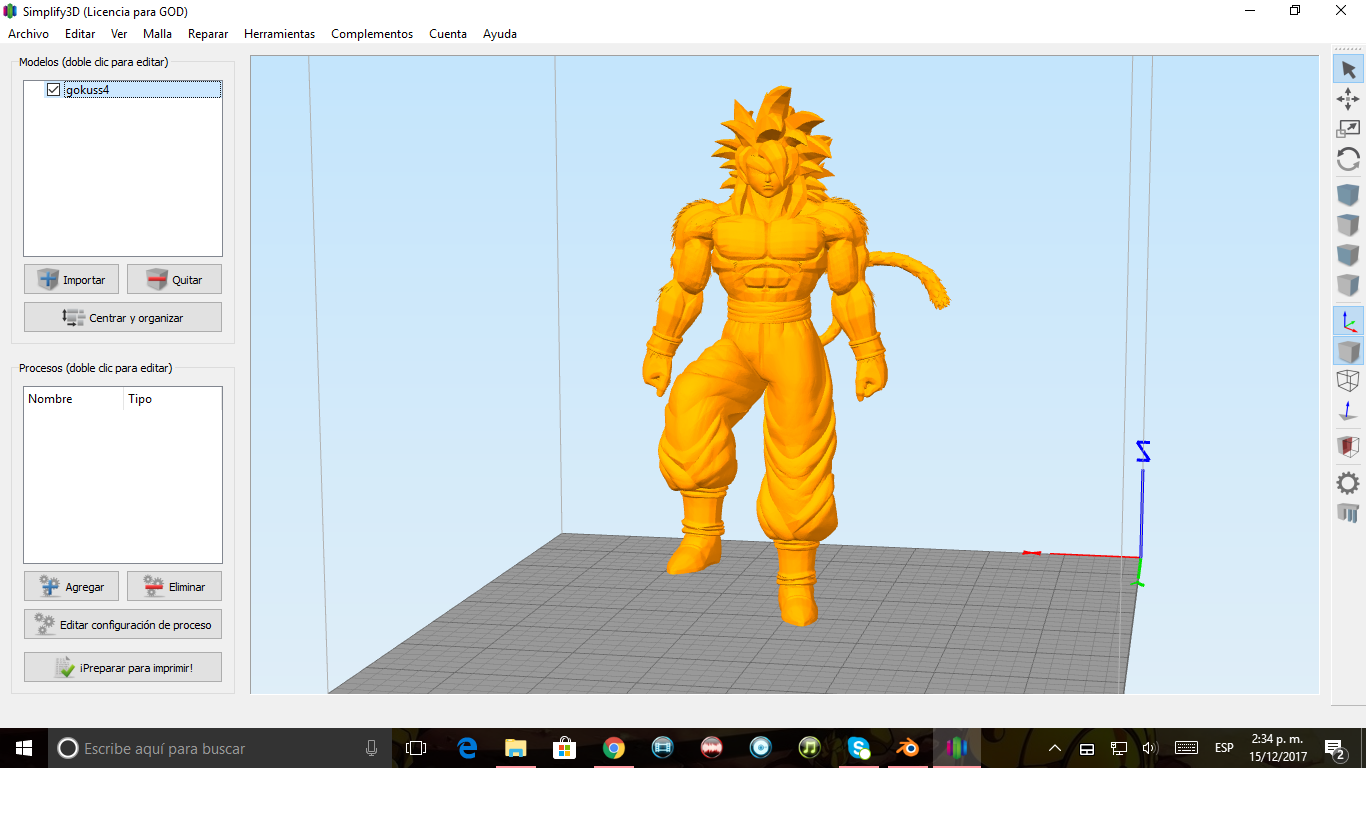Click the Quitar button
The image size is (1366, 820).
point(174,279)
